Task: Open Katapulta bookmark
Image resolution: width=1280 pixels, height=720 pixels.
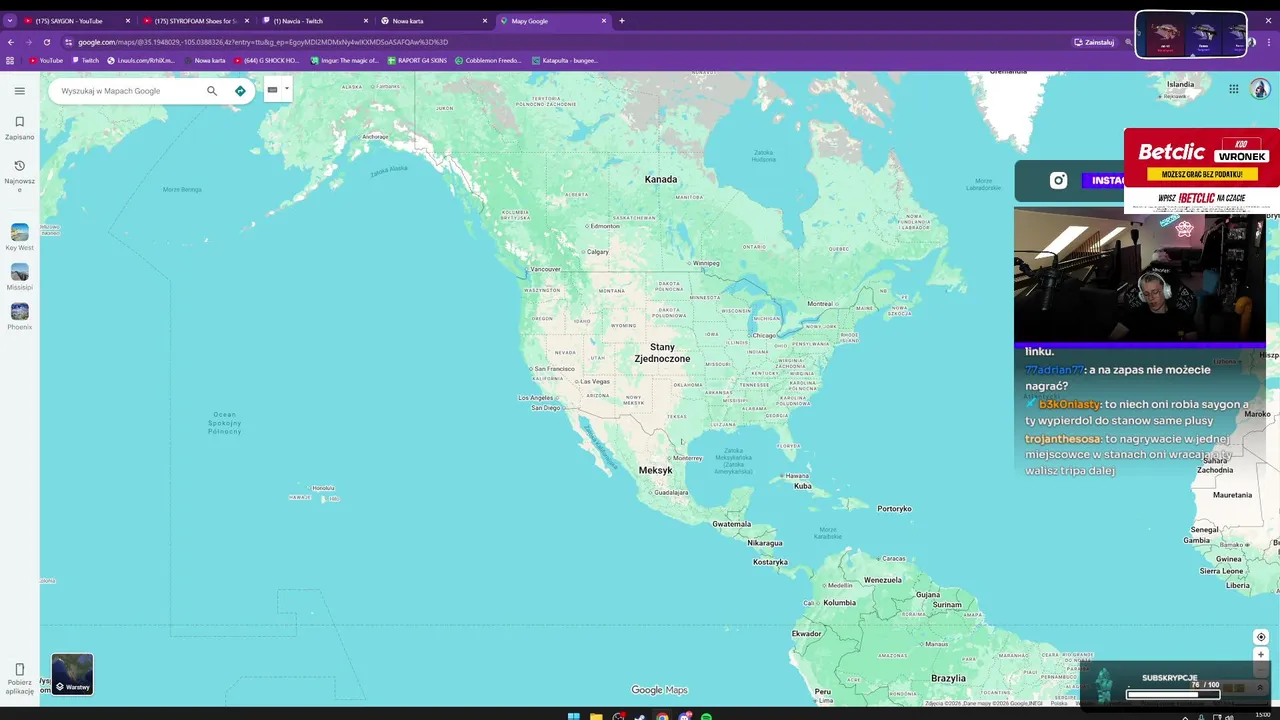Action: 565,60
